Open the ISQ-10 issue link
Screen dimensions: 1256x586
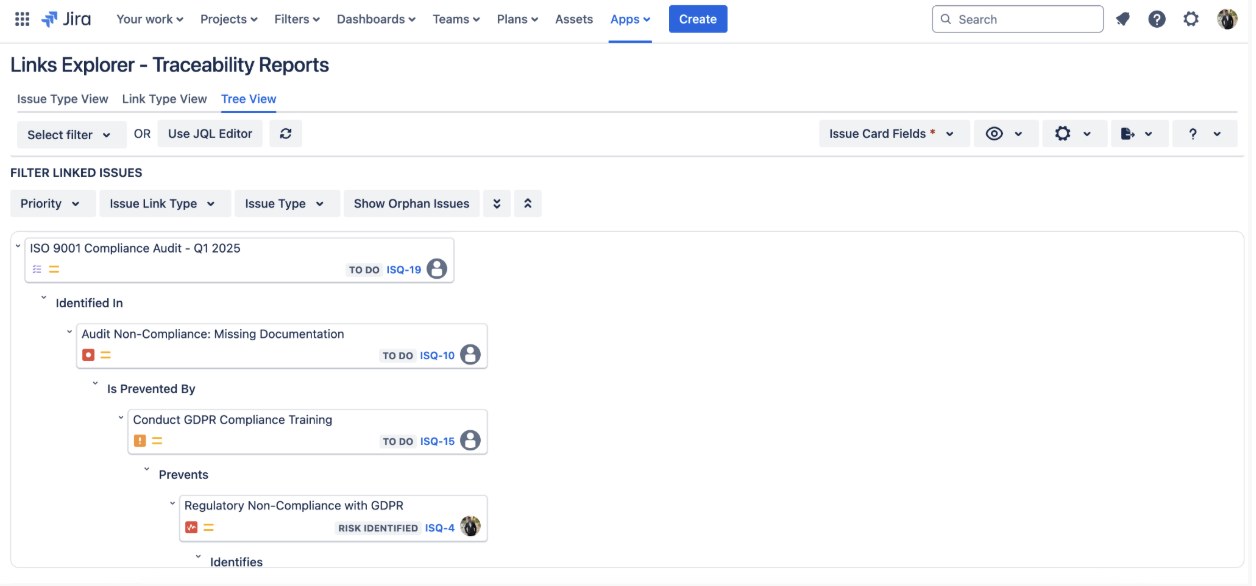click(437, 356)
